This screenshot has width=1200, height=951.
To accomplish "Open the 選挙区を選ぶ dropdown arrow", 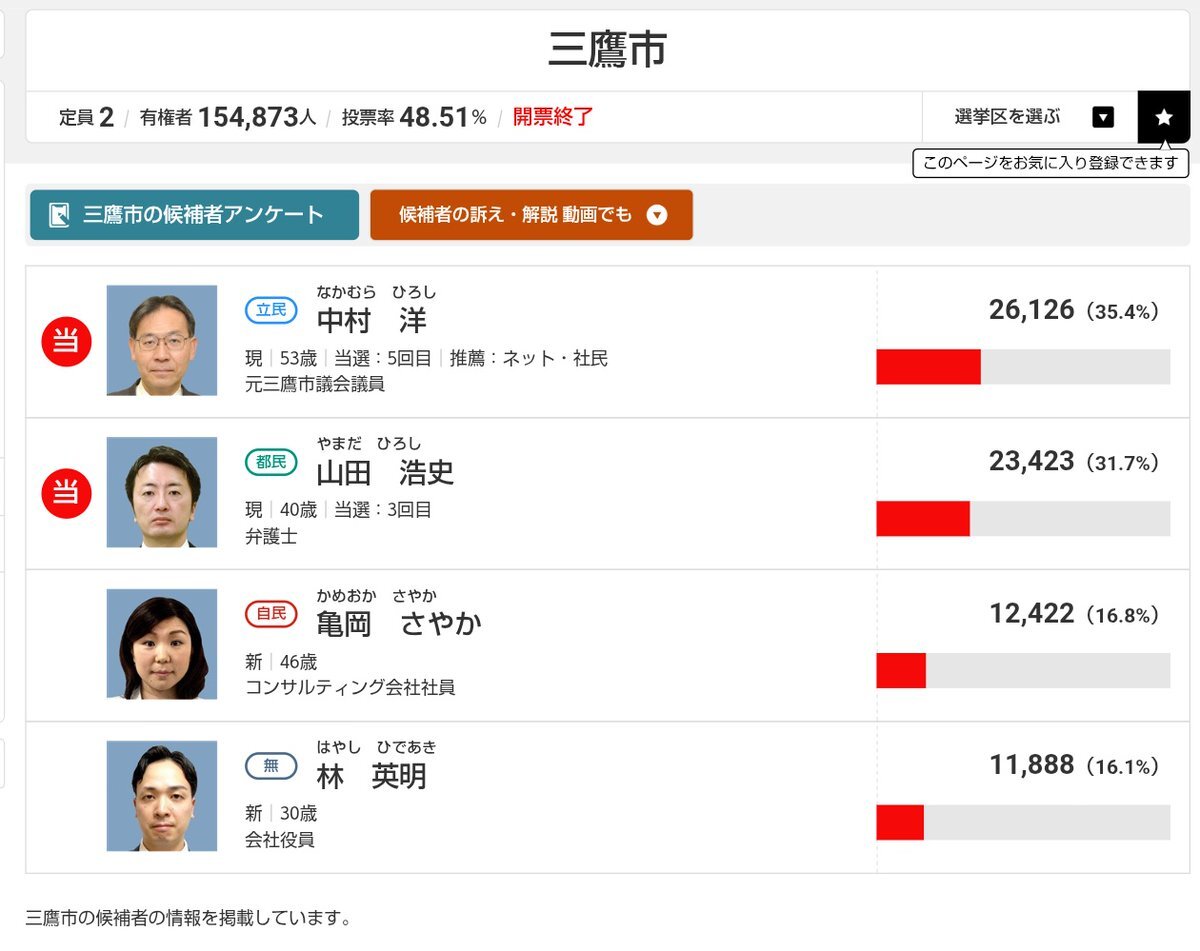I will [1103, 117].
